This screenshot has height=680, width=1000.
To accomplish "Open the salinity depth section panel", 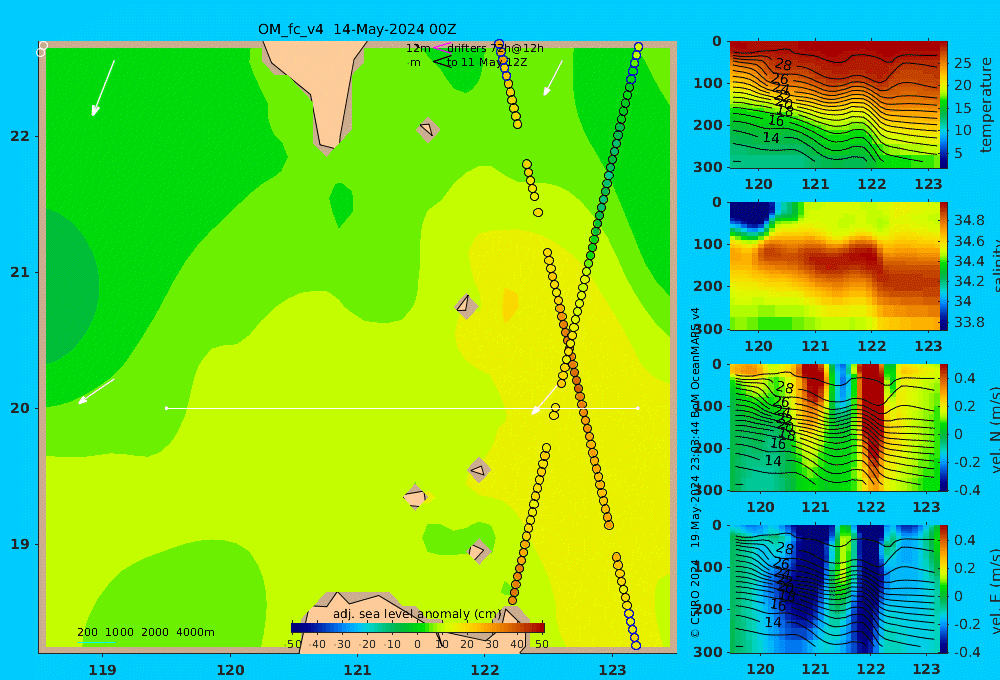I will (834, 266).
